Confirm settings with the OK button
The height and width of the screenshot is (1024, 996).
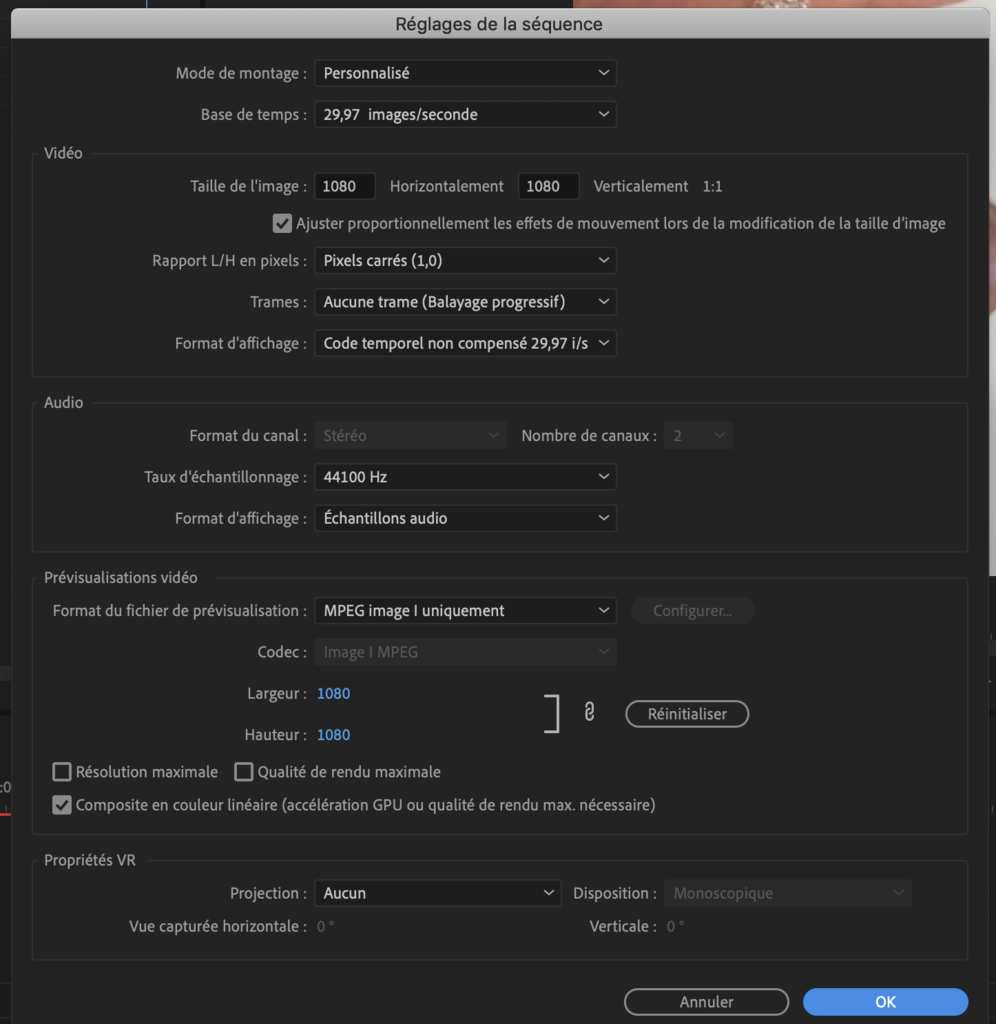tap(884, 1001)
